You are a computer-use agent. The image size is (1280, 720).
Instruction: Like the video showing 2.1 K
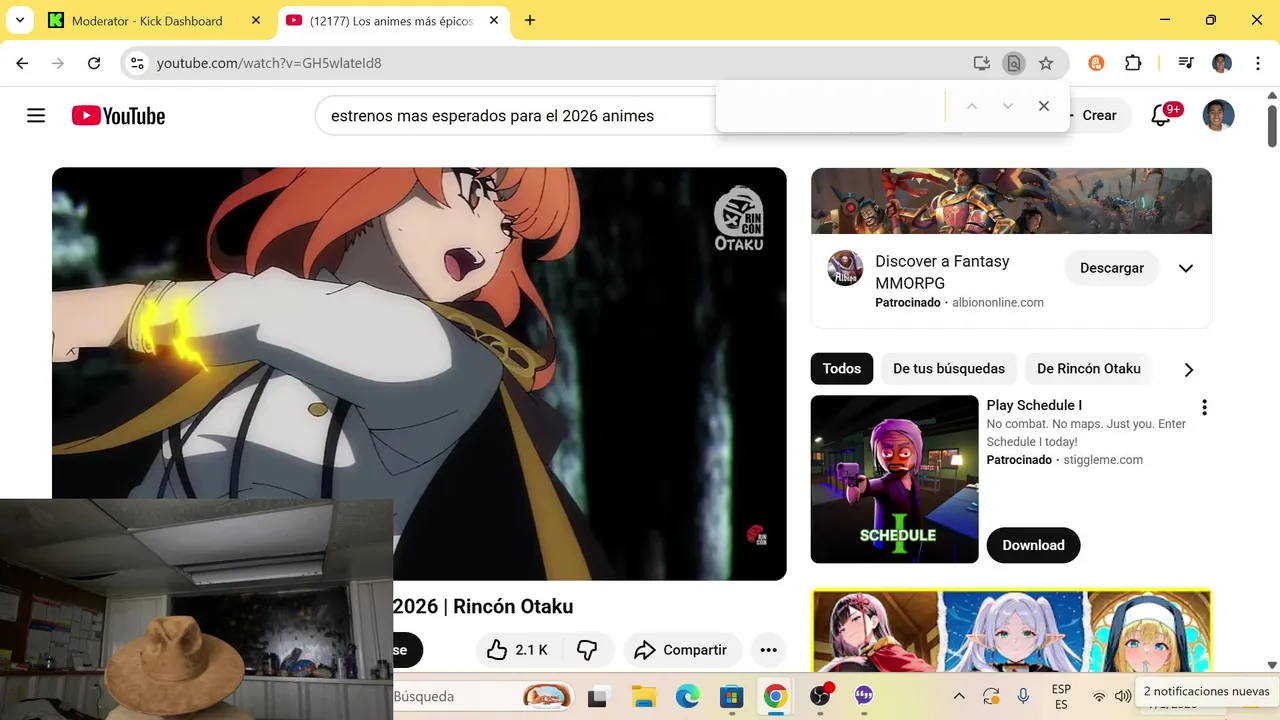pyautogui.click(x=518, y=650)
